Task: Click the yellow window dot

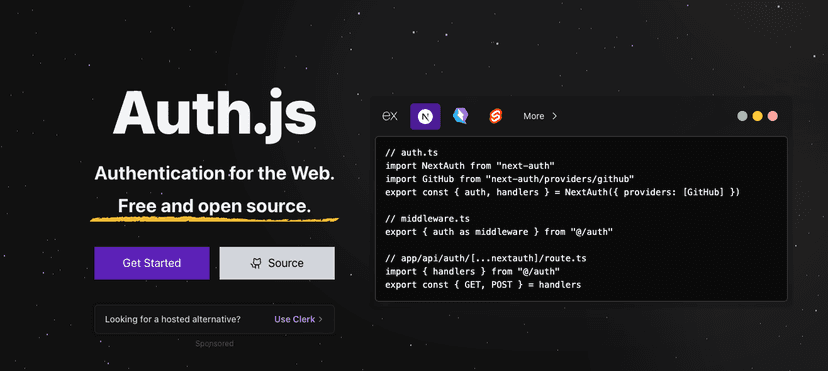Action: pyautogui.click(x=757, y=116)
